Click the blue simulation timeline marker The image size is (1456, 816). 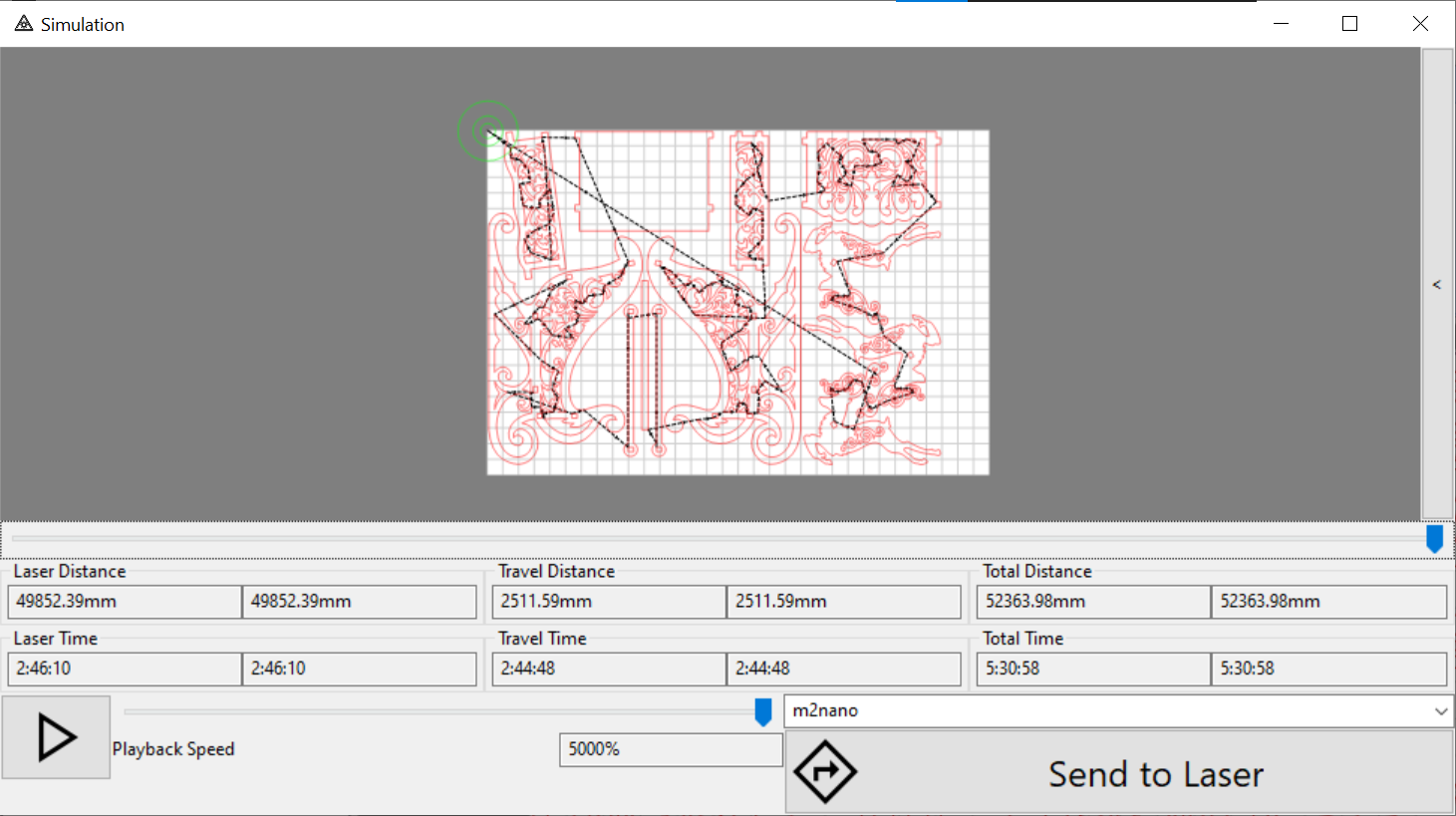coord(1435,538)
